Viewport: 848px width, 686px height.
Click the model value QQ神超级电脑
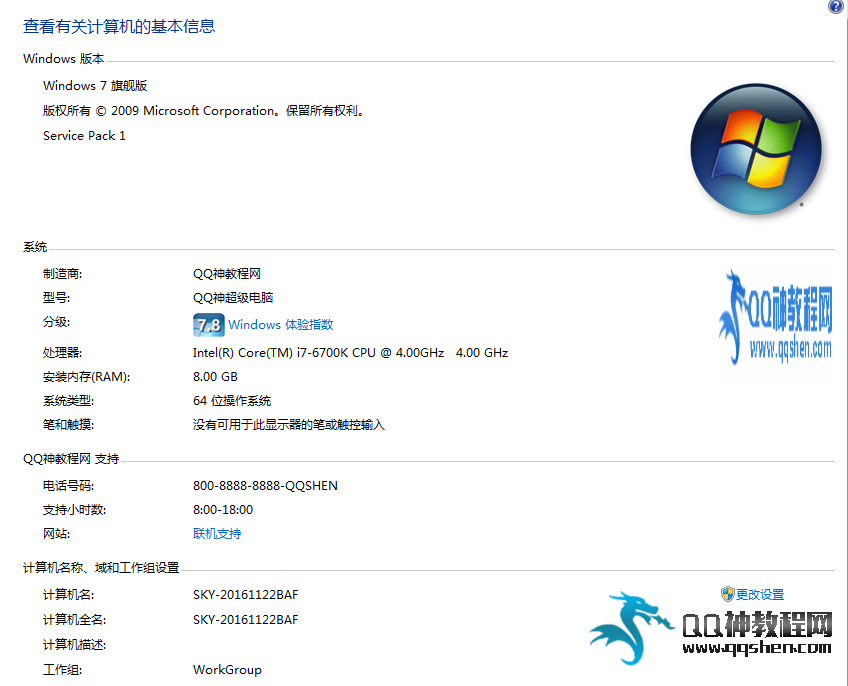(x=233, y=298)
